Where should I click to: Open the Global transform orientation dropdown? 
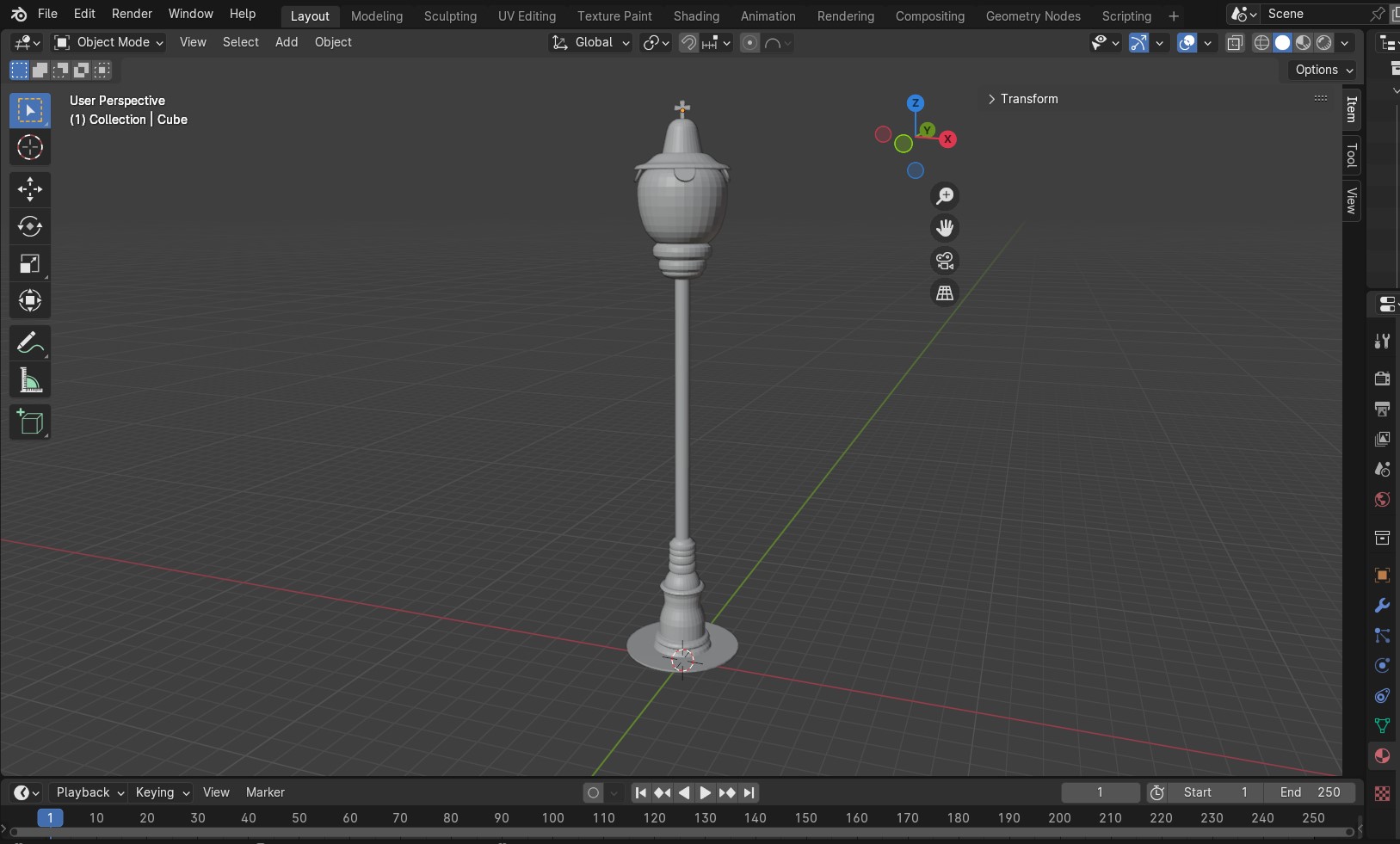tap(590, 42)
